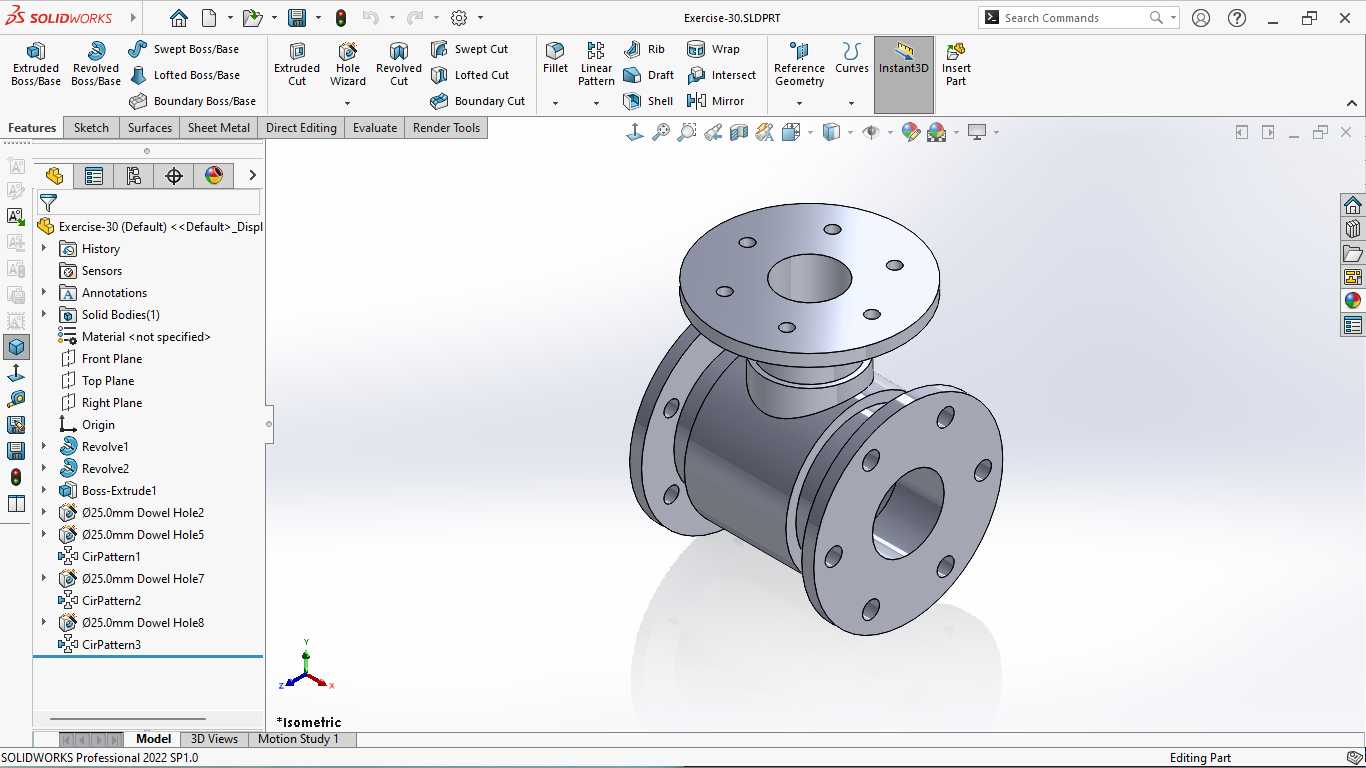1366x768 pixels.
Task: Open the Hole Wizard
Action: (348, 64)
